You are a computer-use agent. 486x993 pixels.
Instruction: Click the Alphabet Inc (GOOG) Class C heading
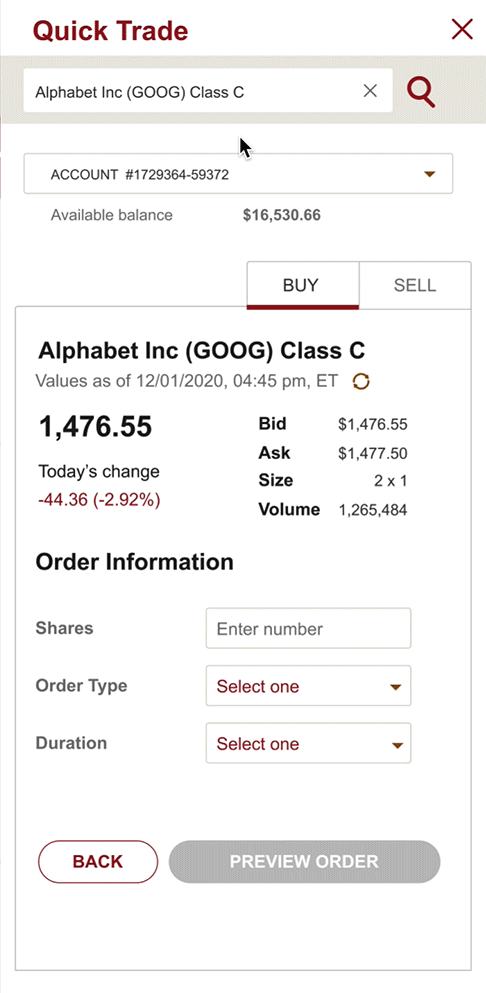pyautogui.click(x=201, y=350)
